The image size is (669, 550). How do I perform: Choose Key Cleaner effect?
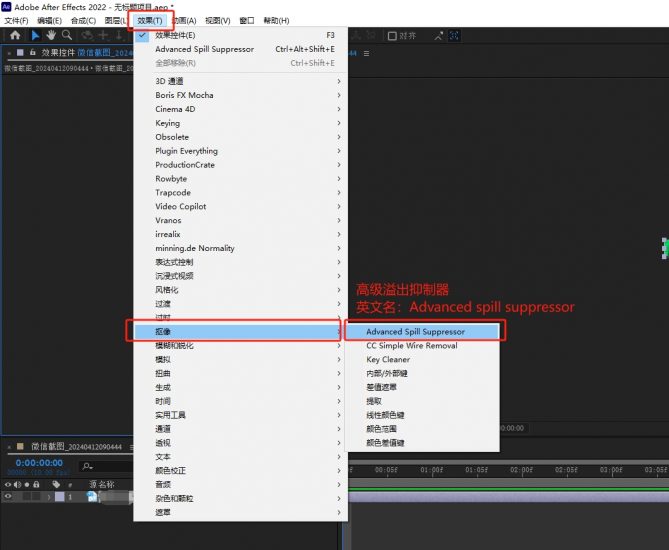click(422, 359)
